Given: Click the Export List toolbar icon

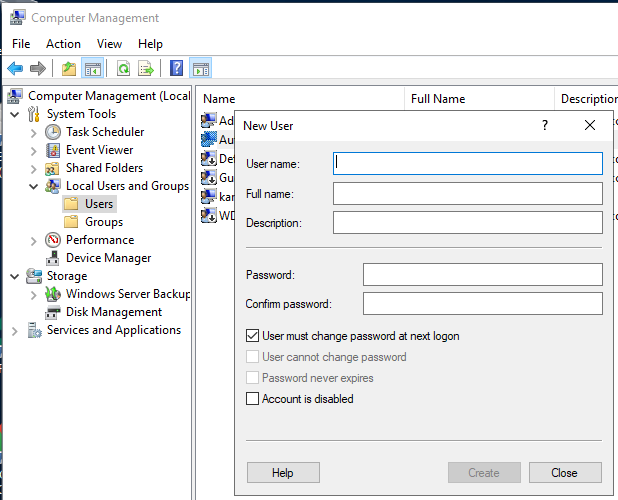Looking at the screenshot, I should (x=146, y=69).
